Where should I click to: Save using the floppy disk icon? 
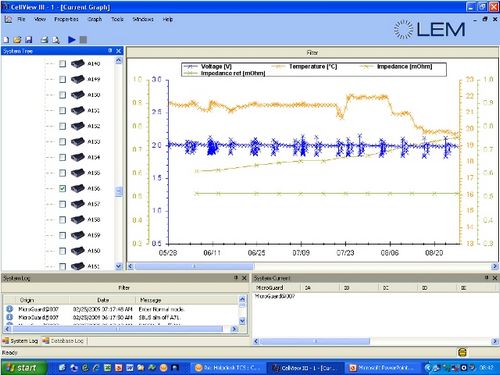(29, 40)
